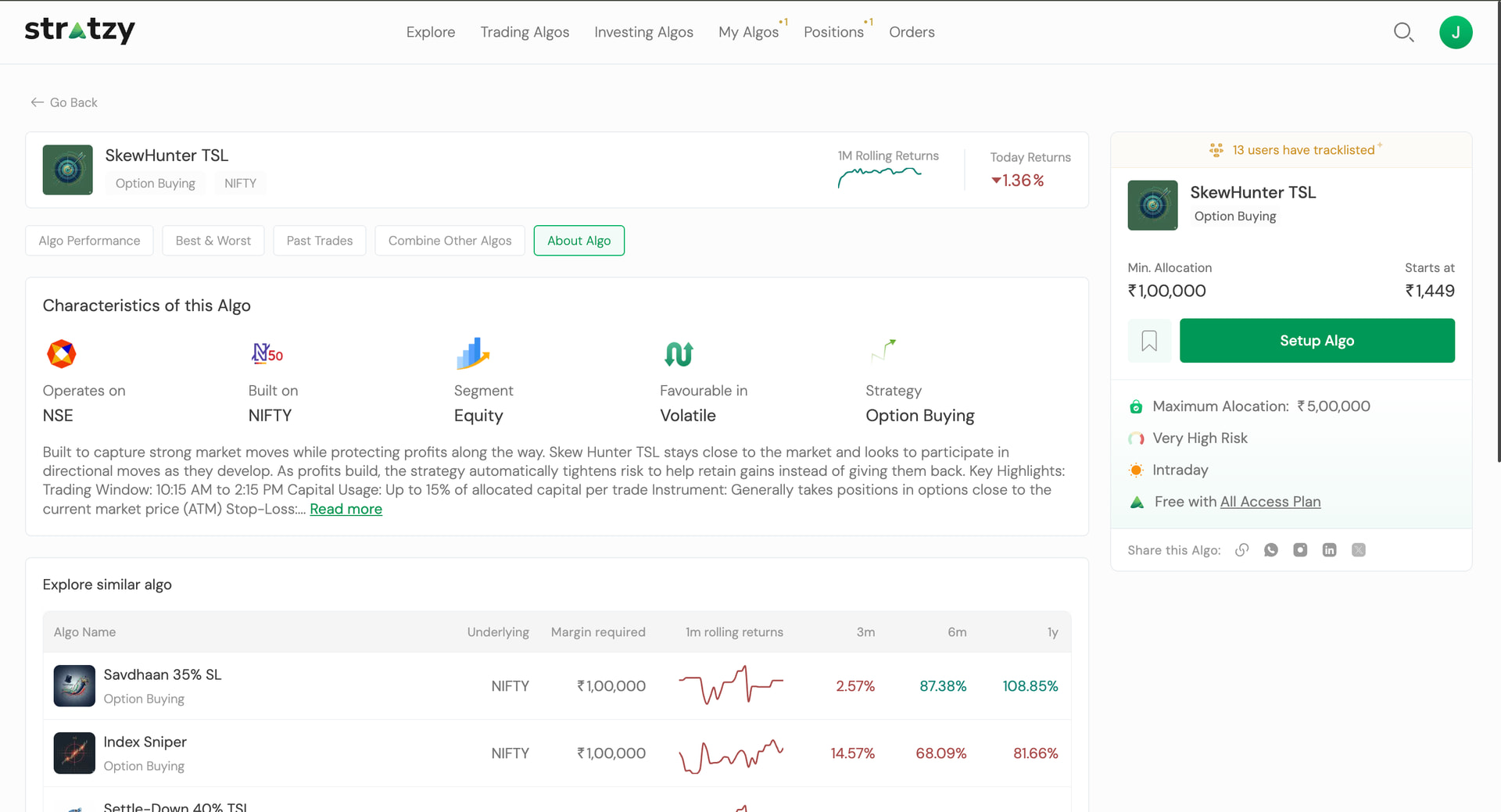Go to My Algos

(748, 32)
